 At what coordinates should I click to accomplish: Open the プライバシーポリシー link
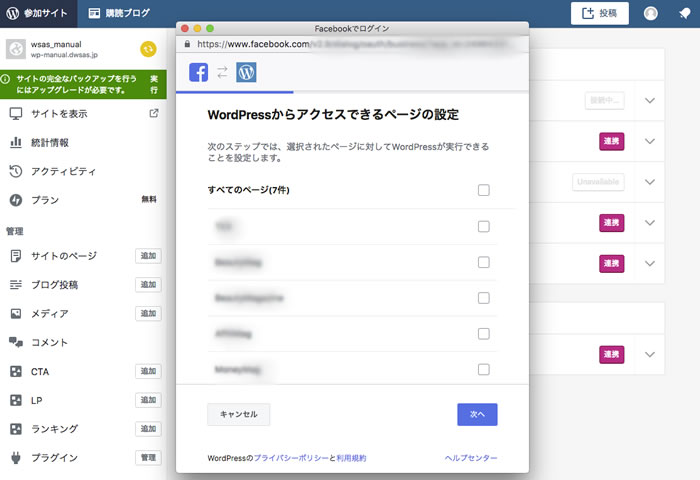coord(291,458)
